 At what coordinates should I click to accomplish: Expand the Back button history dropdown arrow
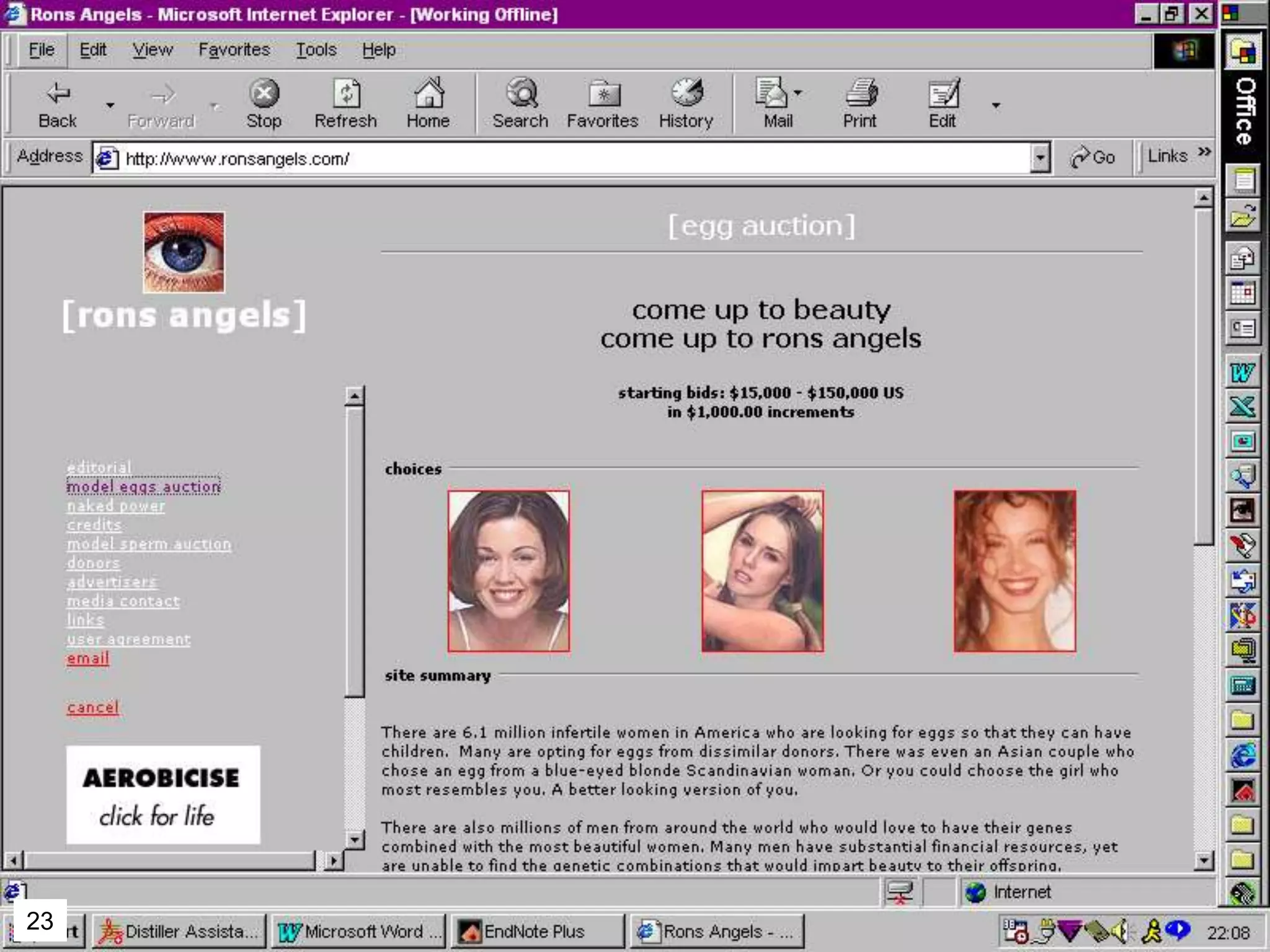pos(110,105)
